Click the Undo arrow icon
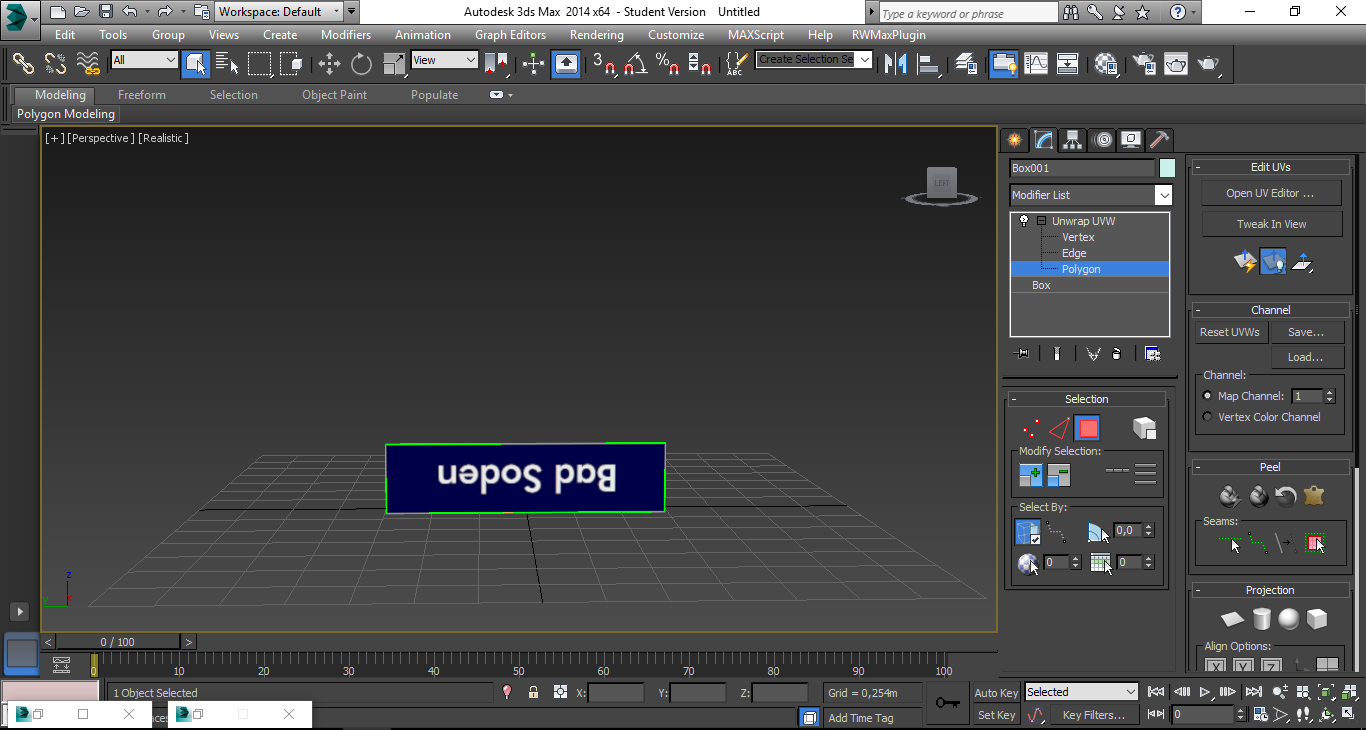This screenshot has width=1366, height=730. (130, 12)
